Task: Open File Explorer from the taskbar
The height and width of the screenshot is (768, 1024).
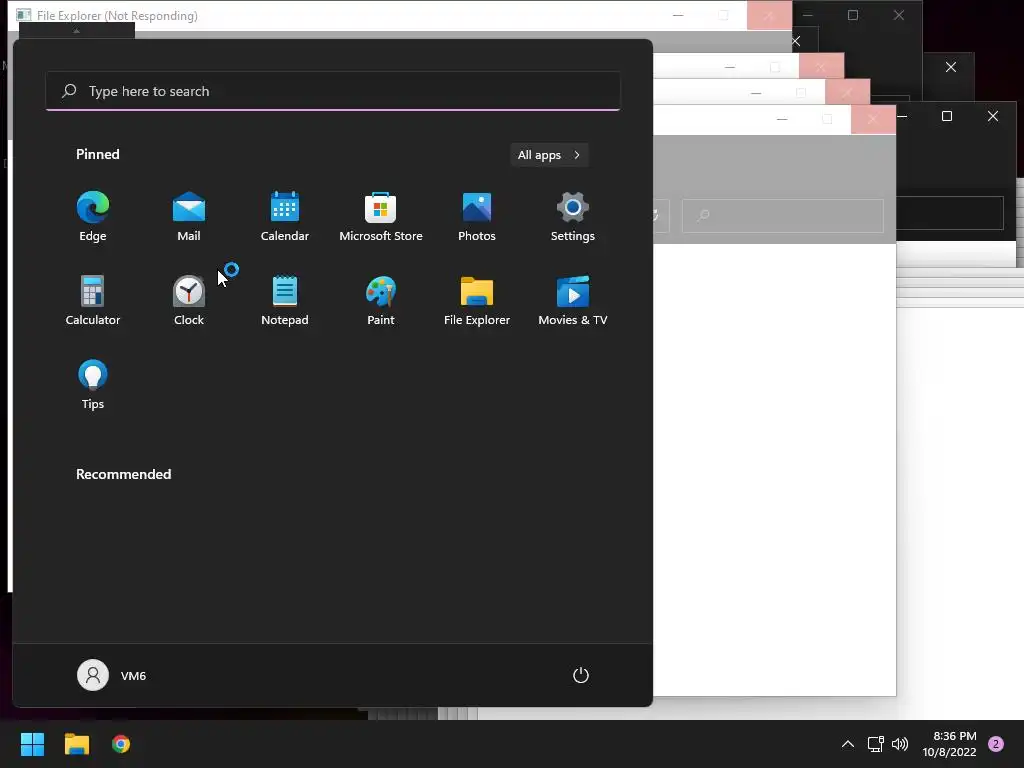Action: [x=76, y=744]
